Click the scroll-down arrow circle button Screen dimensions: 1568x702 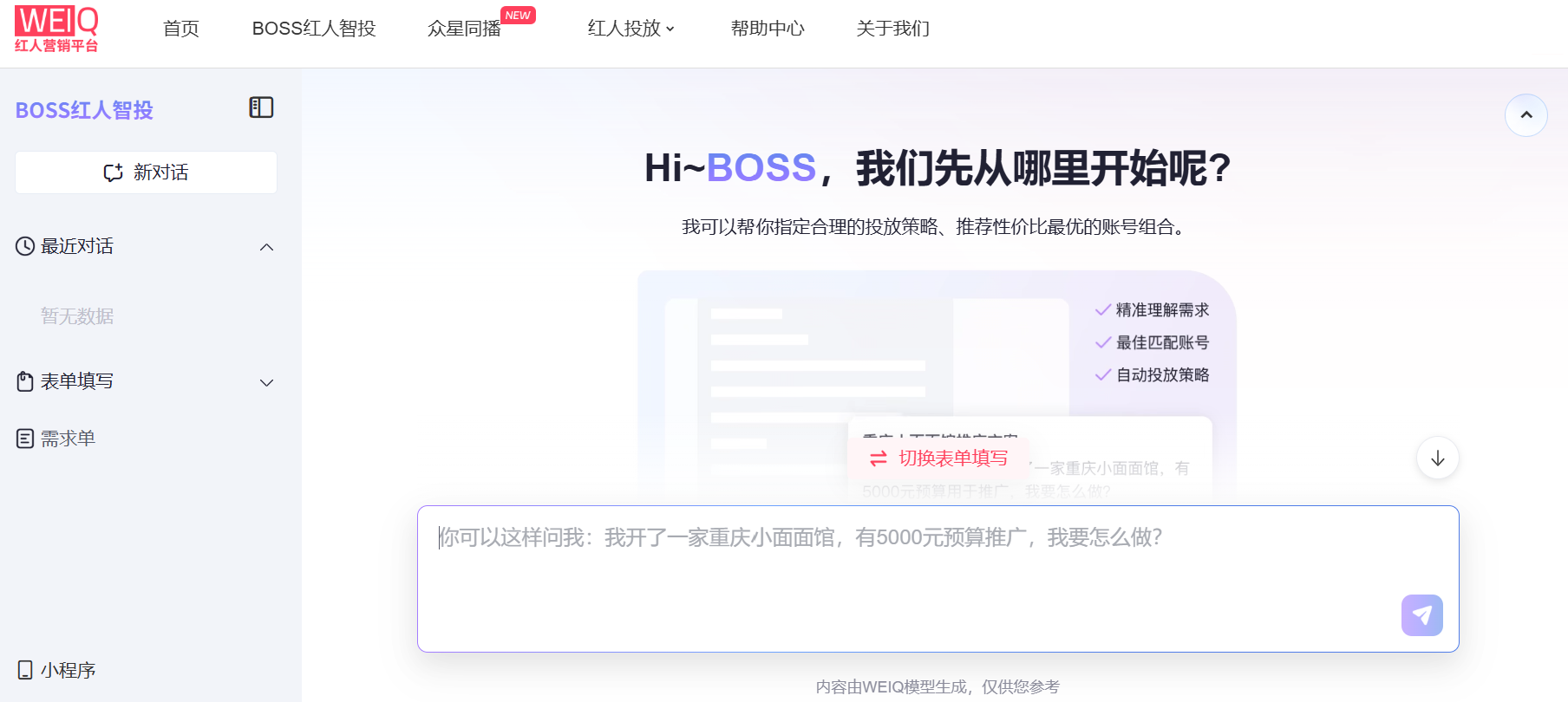coord(1437,458)
